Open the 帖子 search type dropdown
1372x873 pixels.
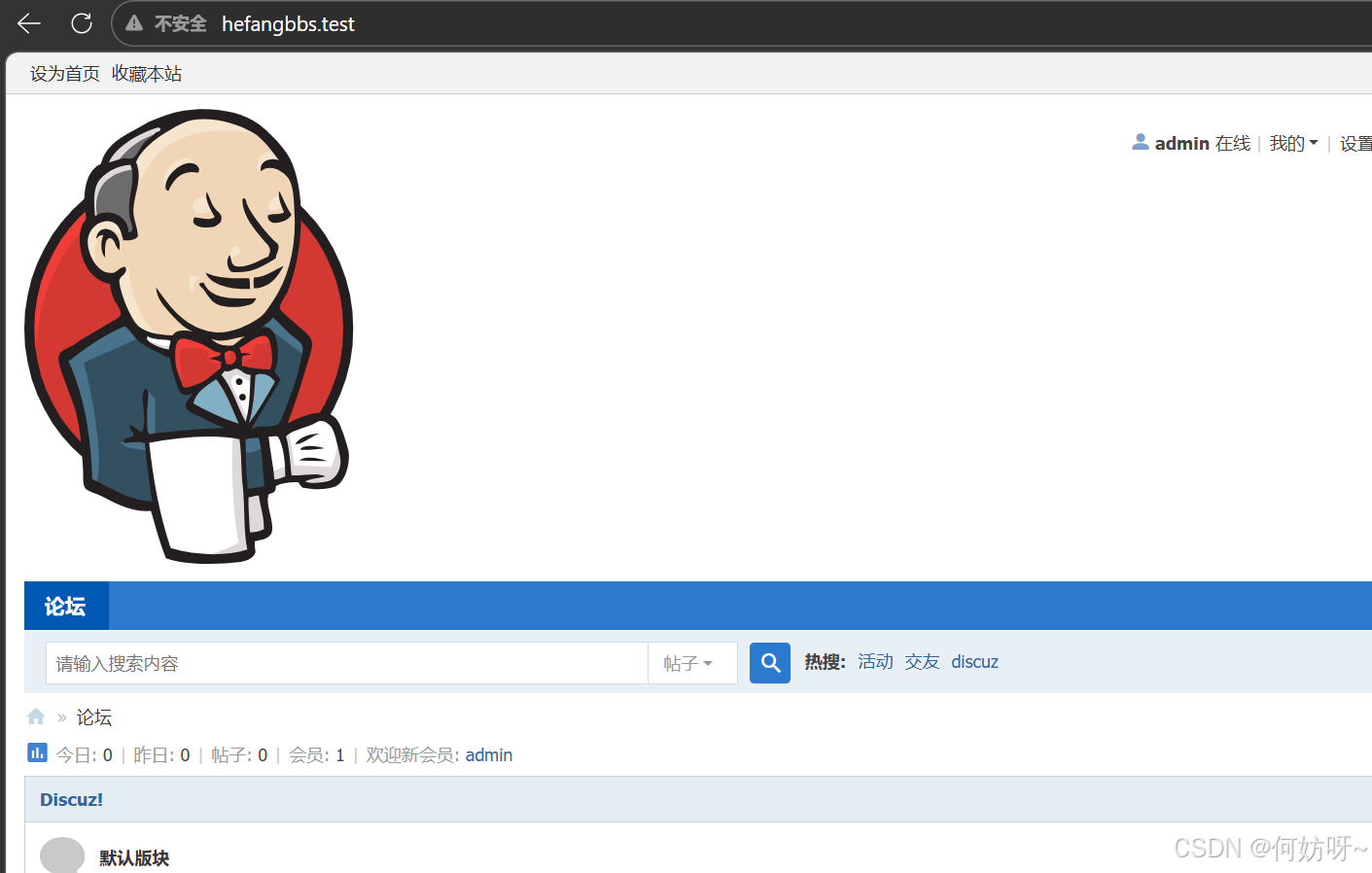point(692,663)
